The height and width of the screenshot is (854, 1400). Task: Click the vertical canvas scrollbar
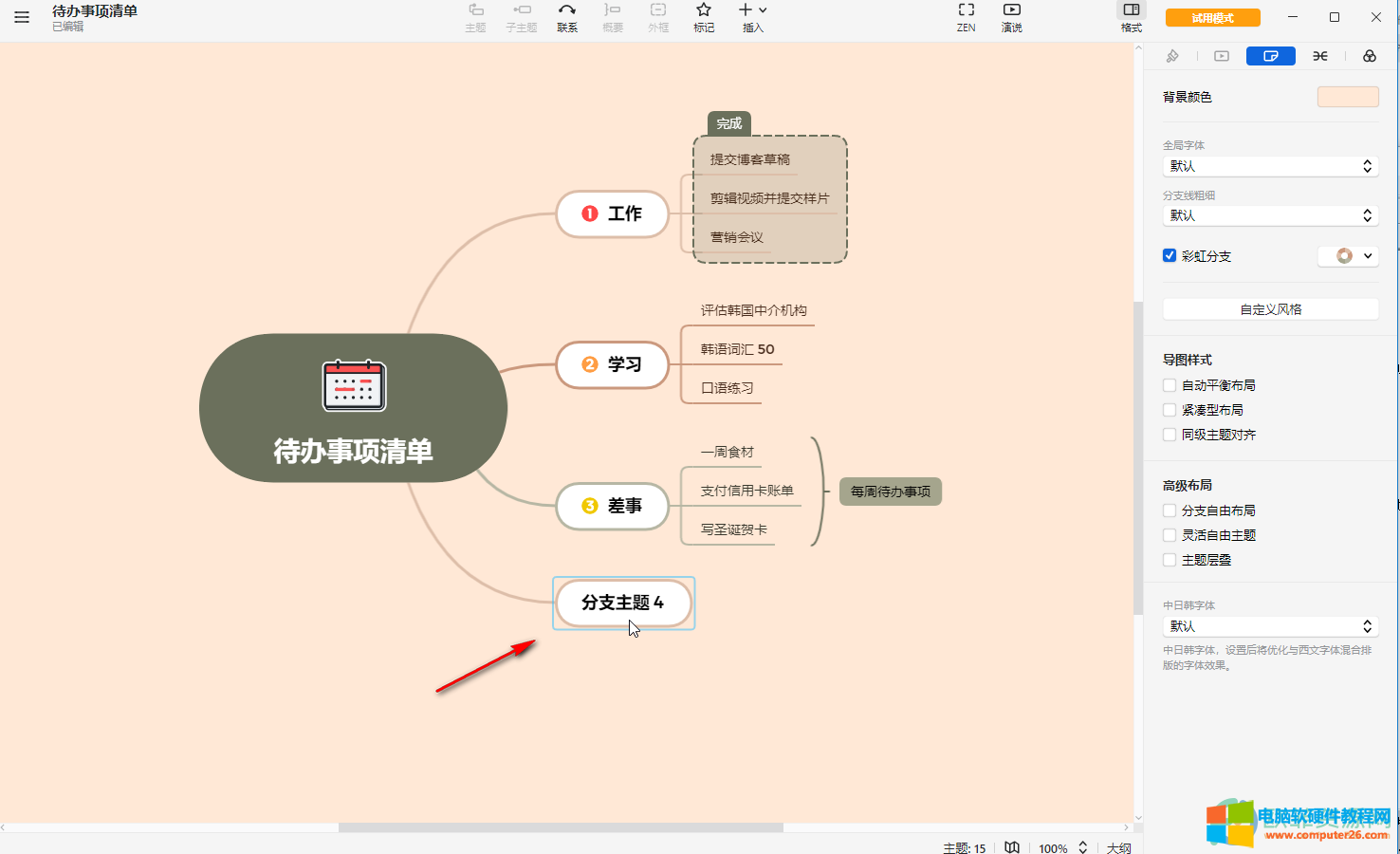[x=1138, y=458]
